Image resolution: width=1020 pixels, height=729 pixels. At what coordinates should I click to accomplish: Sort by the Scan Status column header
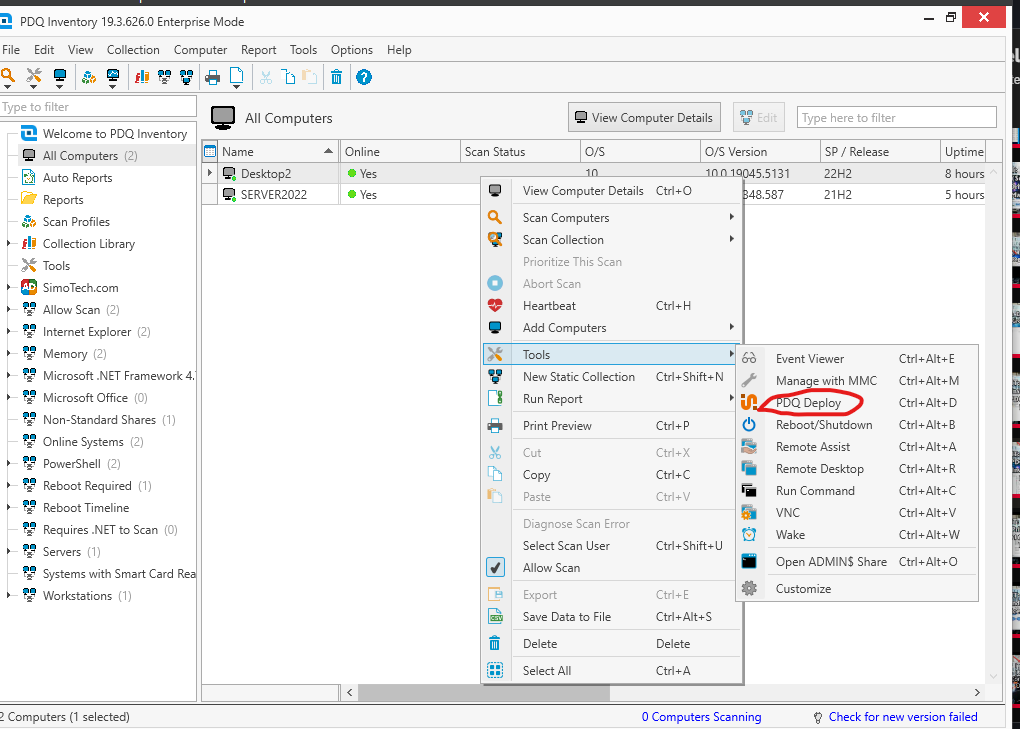520,152
